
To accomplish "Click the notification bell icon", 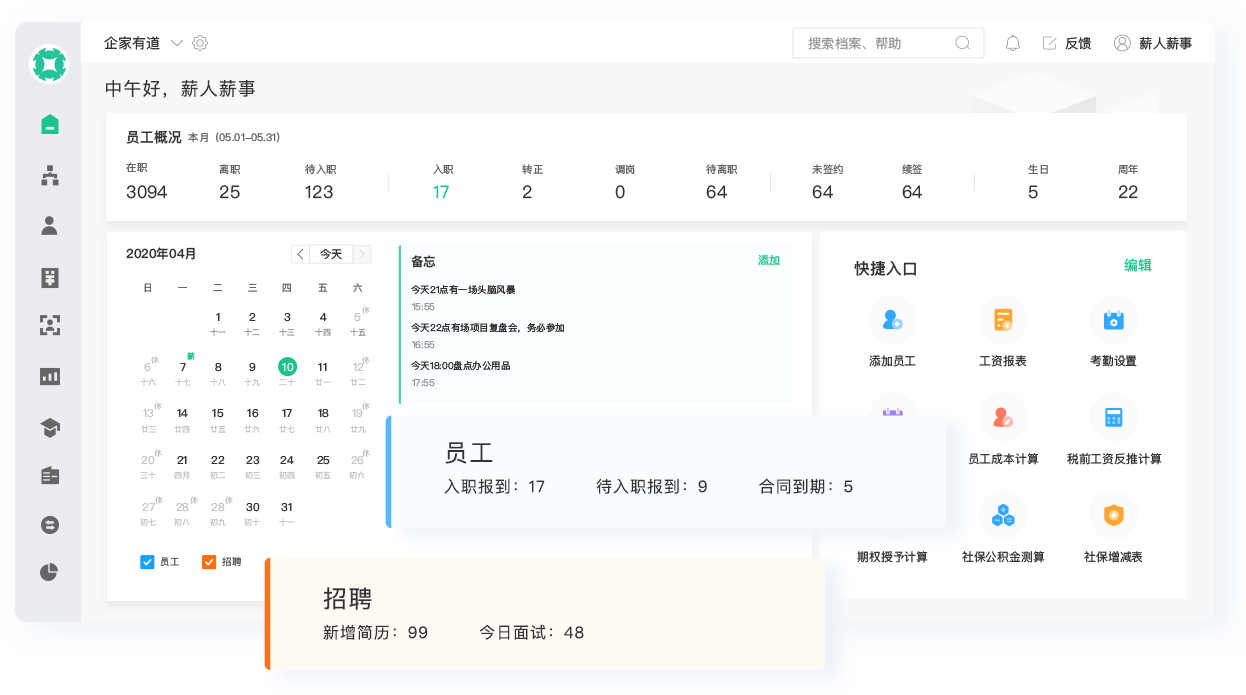I will coord(1012,43).
